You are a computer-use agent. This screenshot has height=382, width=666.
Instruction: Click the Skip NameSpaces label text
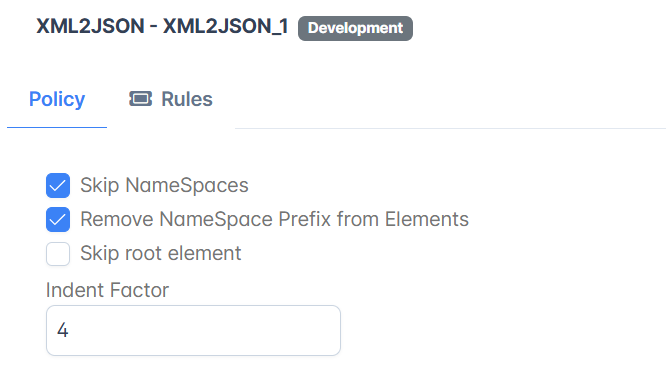click(164, 185)
